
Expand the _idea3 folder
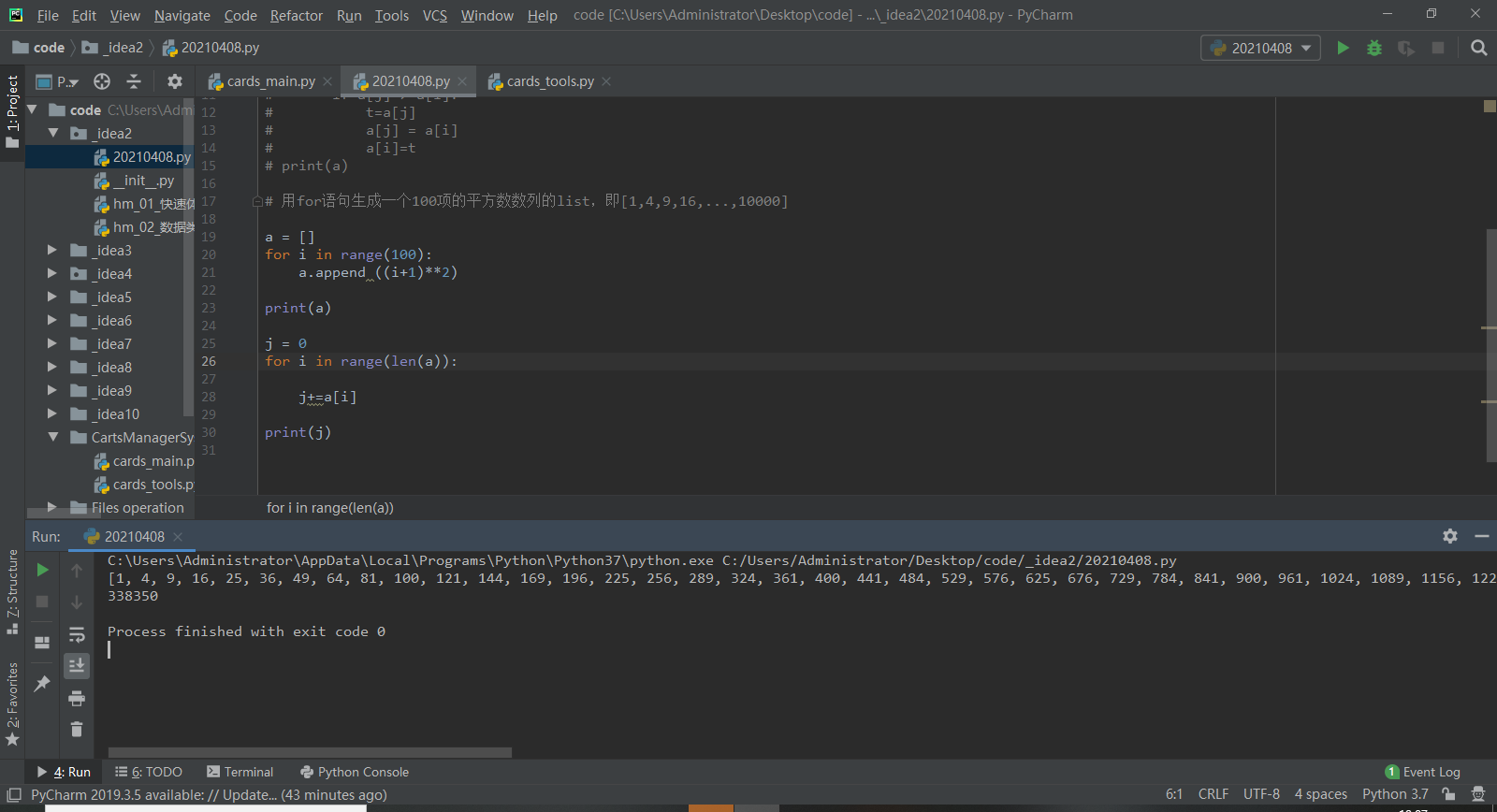tap(52, 251)
